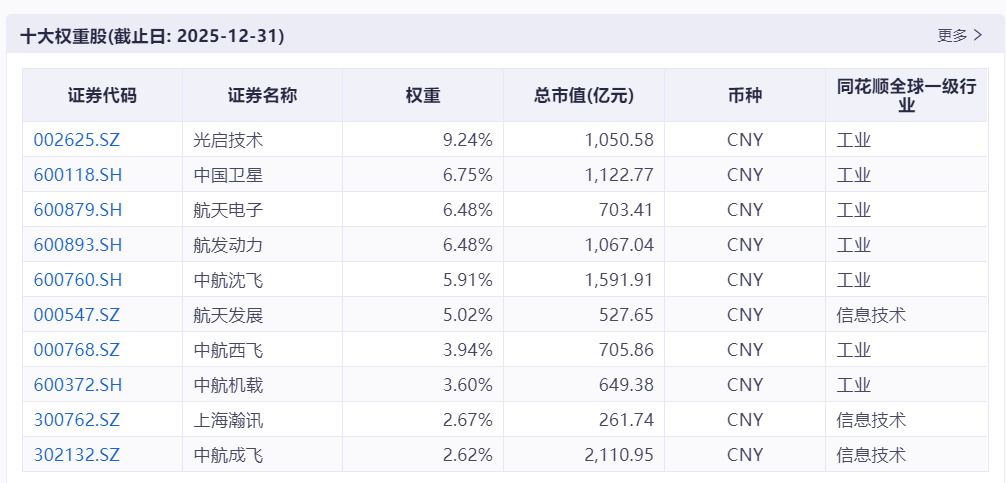Viewport: 1006px width, 483px height.
Task: Click the 十大权重股 section title
Action: coord(152,36)
